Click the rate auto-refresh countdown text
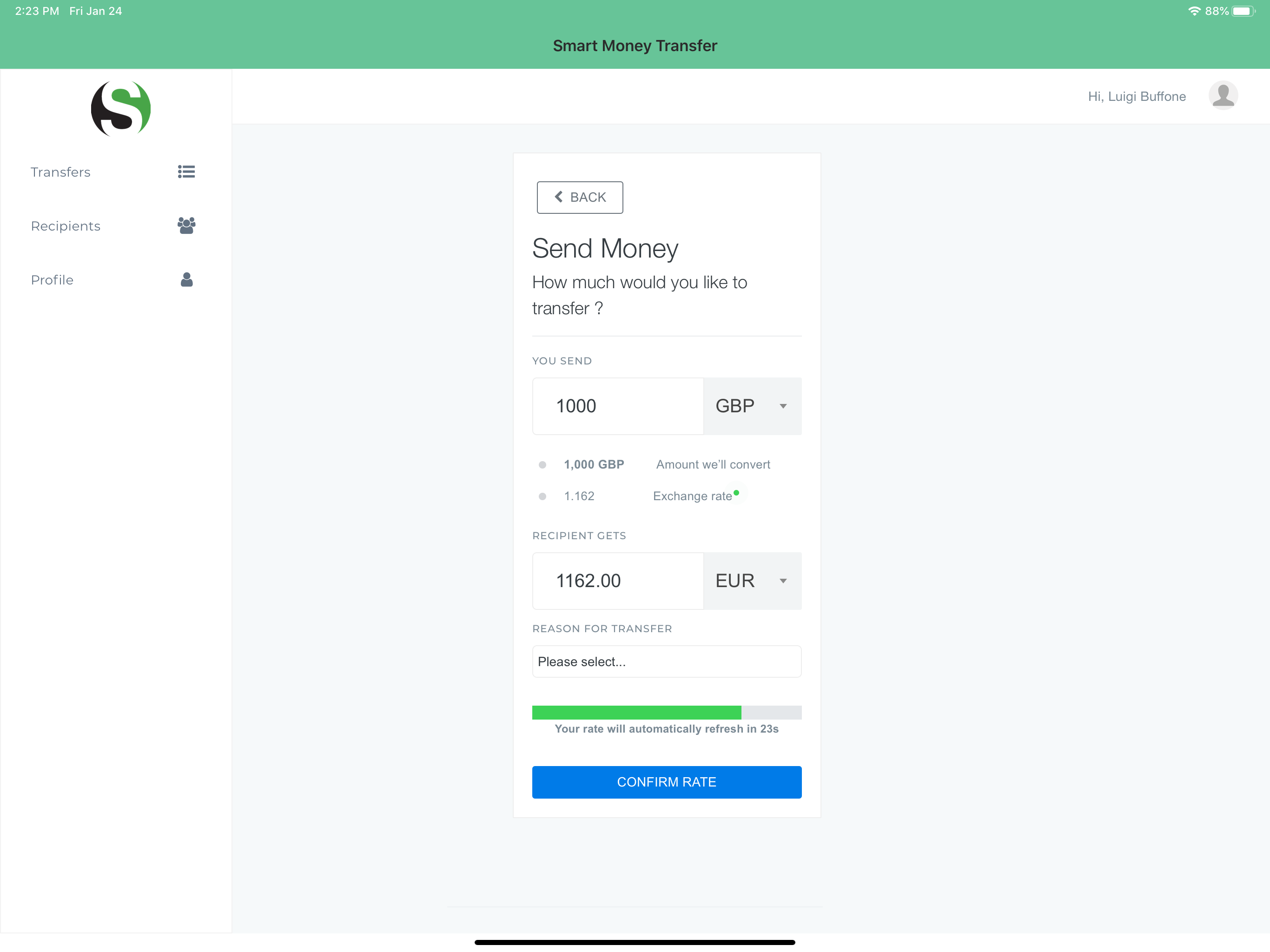The width and height of the screenshot is (1270, 952). (667, 728)
